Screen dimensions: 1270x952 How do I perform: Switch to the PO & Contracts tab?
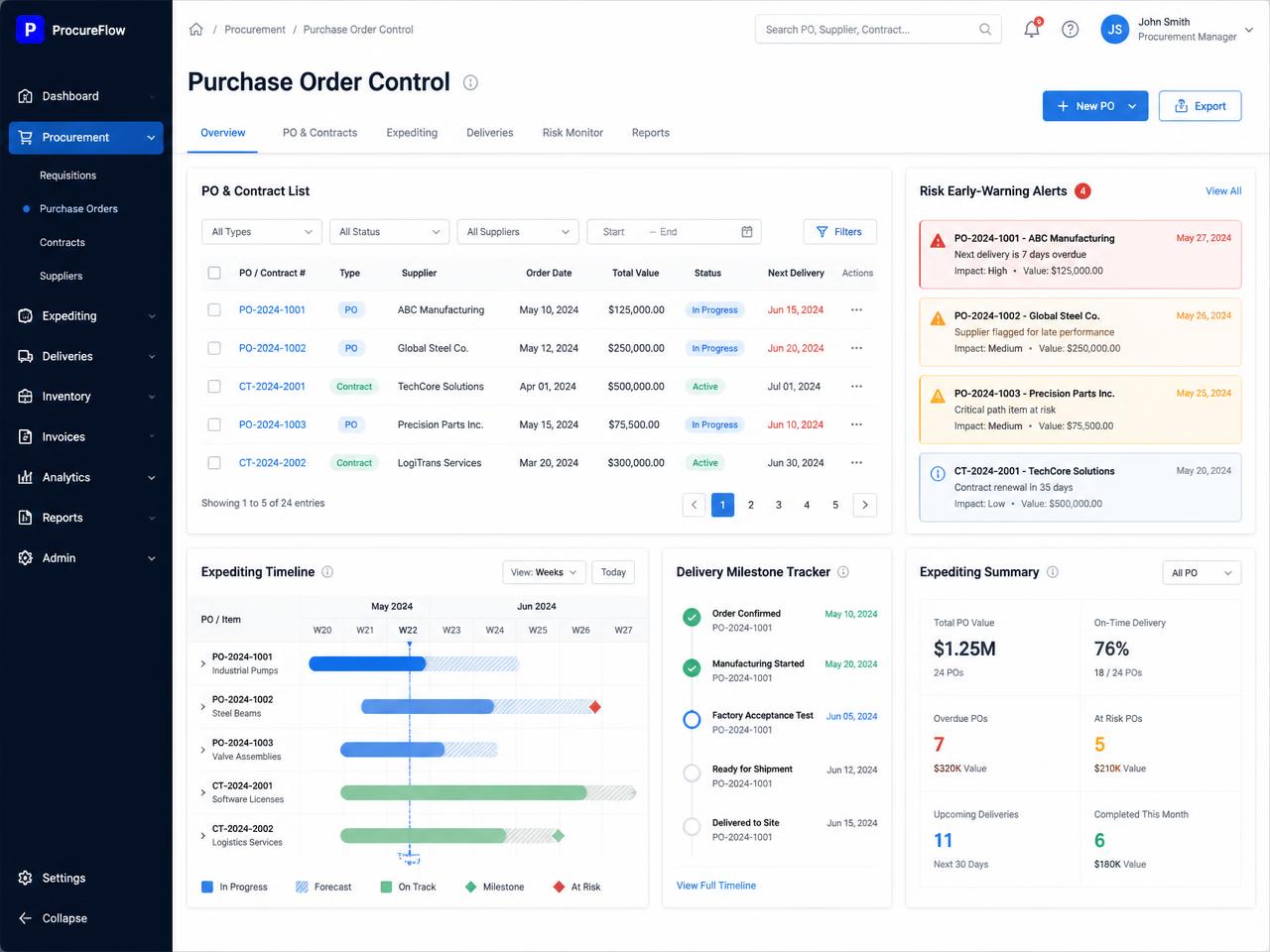tap(319, 133)
